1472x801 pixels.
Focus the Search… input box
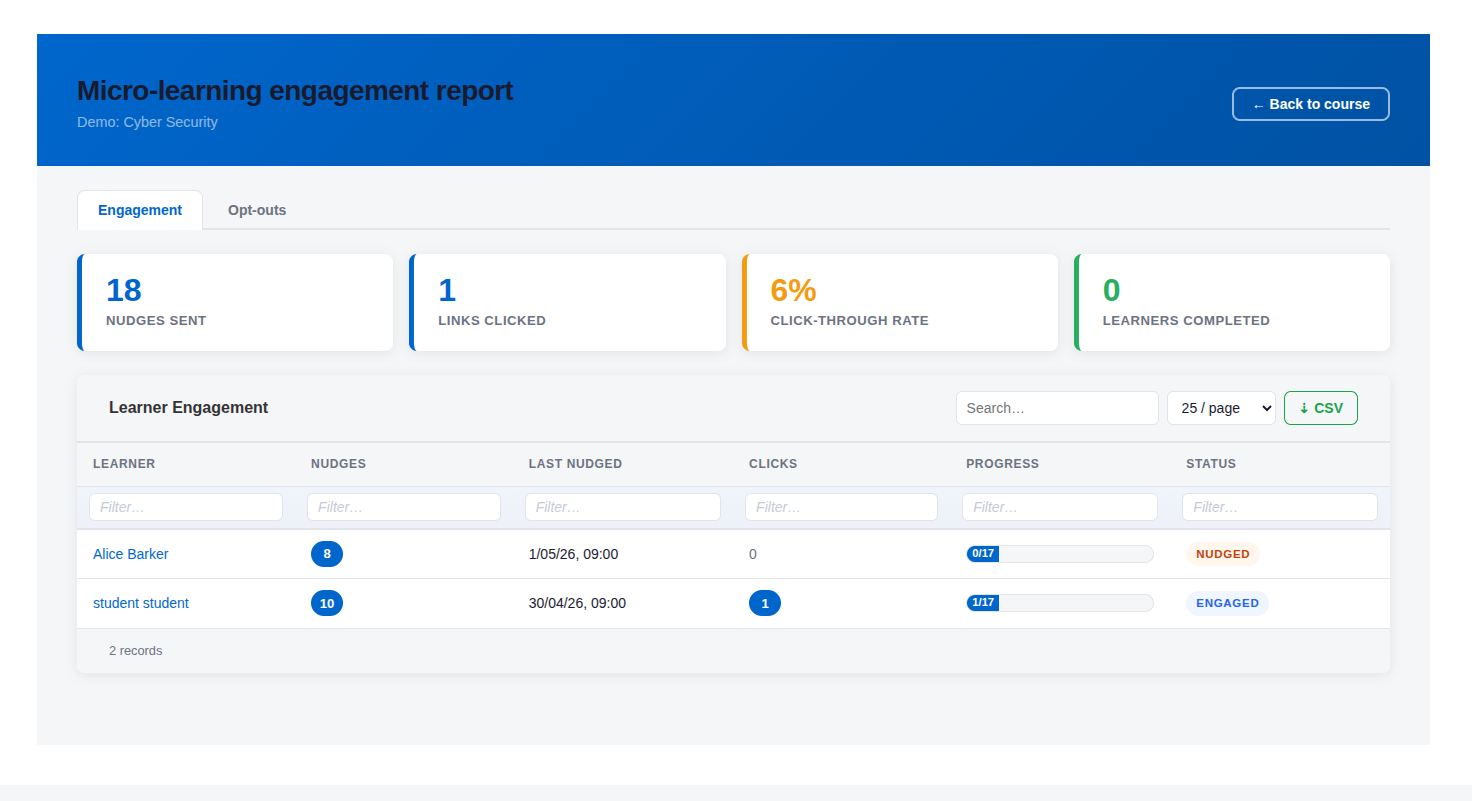coord(1057,408)
